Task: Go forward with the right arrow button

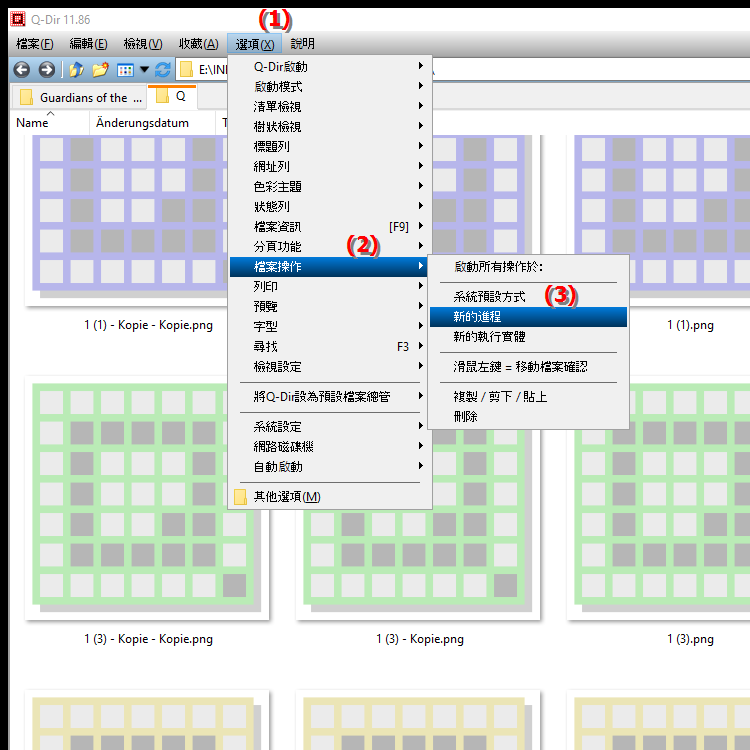Action: (x=46, y=70)
